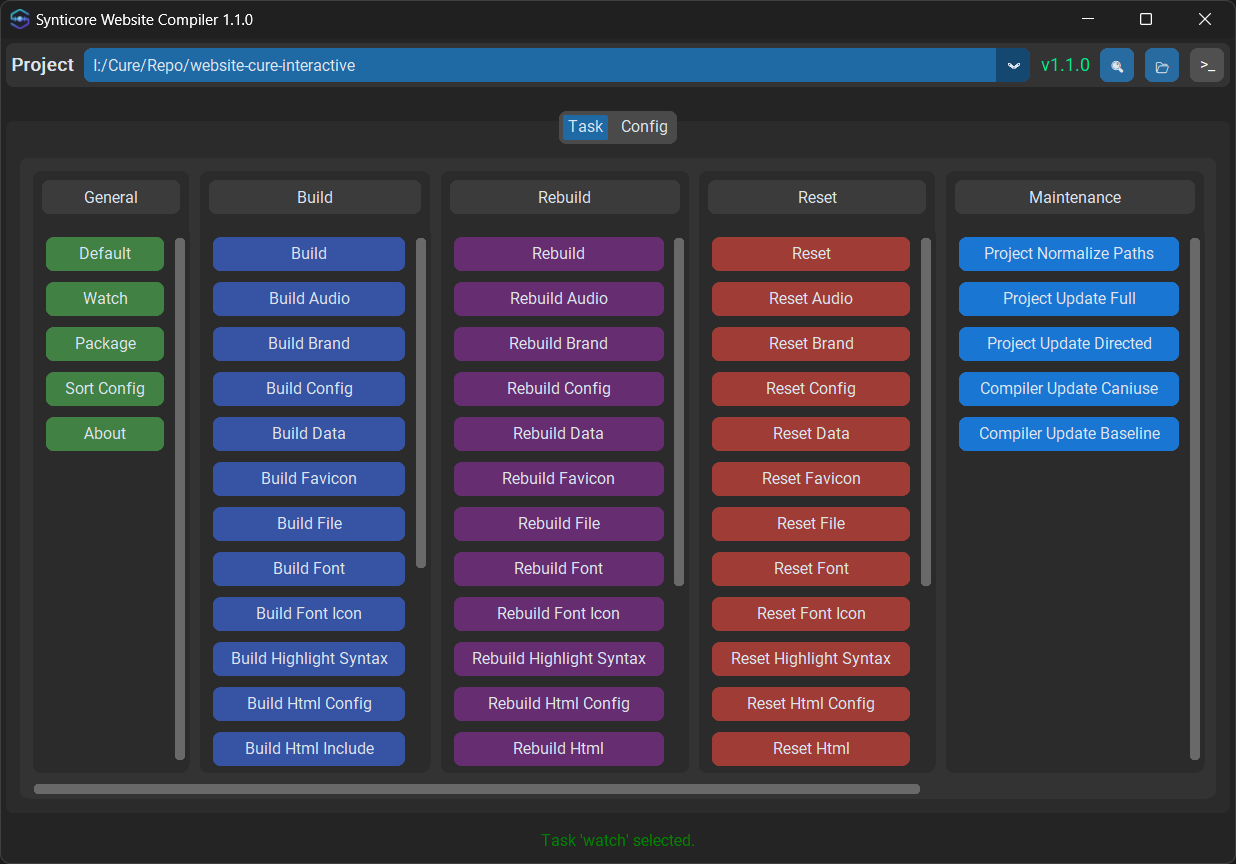Open the project folder browser icon
The width and height of the screenshot is (1236, 864).
(1162, 64)
